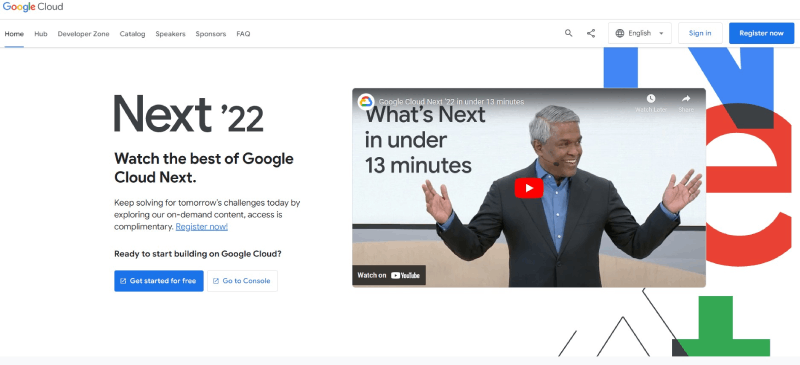Open Watch on YouTube badge

pos(389,275)
